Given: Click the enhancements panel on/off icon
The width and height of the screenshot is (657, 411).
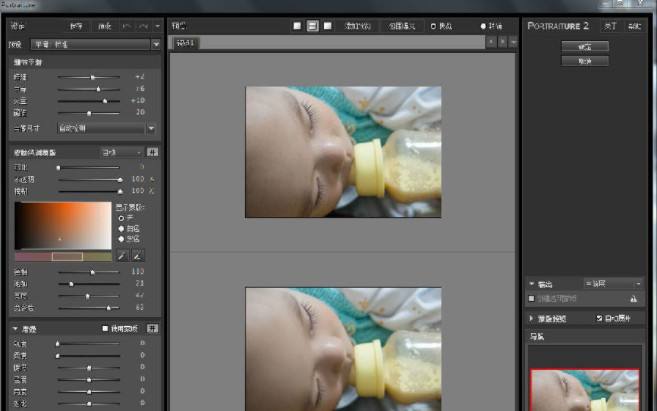Looking at the screenshot, I should 153,328.
